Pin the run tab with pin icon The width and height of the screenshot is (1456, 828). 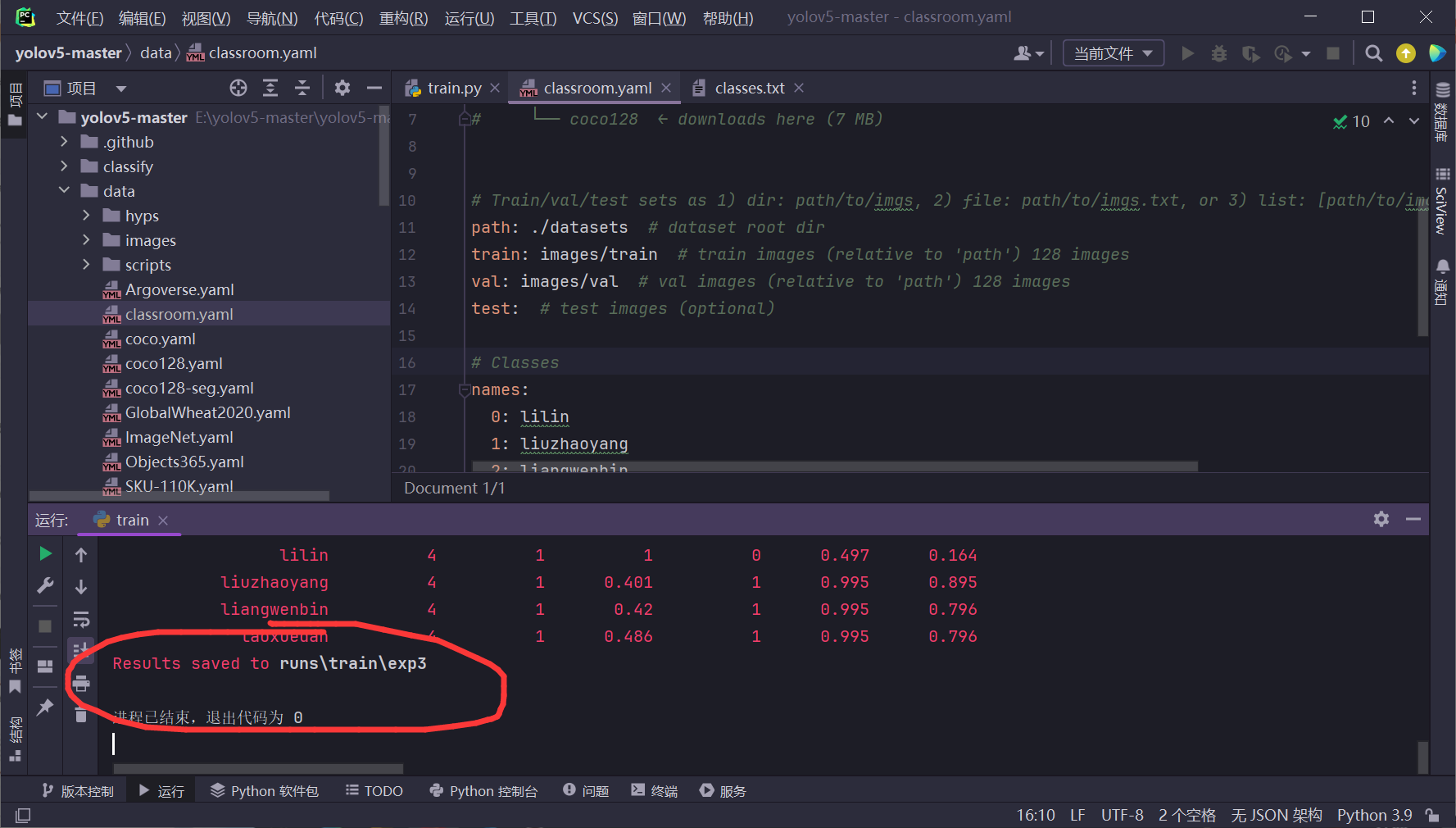(45, 707)
